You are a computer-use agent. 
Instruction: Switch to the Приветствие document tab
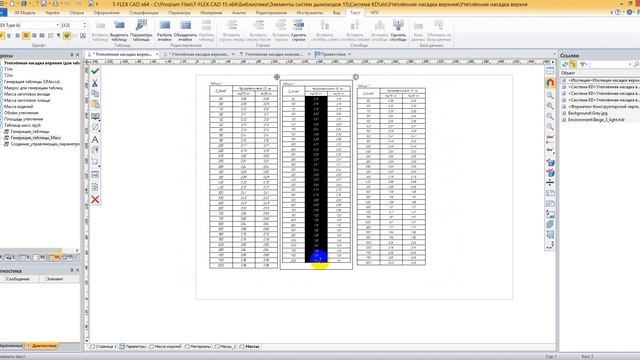[333, 54]
